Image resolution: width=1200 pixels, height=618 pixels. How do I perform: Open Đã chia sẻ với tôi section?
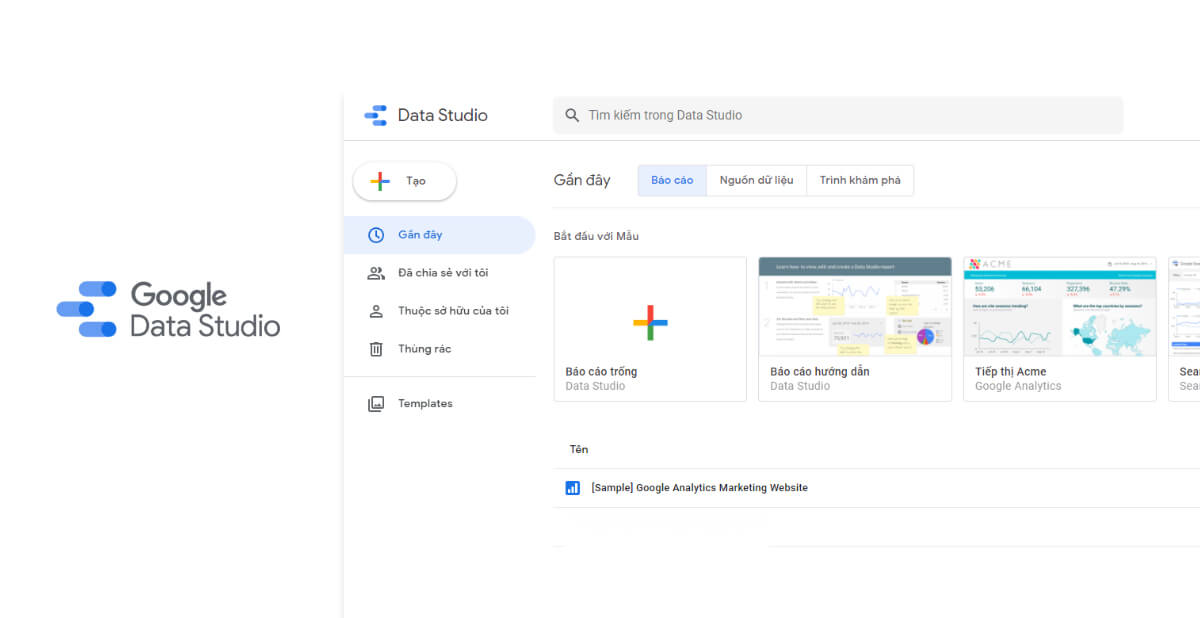439,273
